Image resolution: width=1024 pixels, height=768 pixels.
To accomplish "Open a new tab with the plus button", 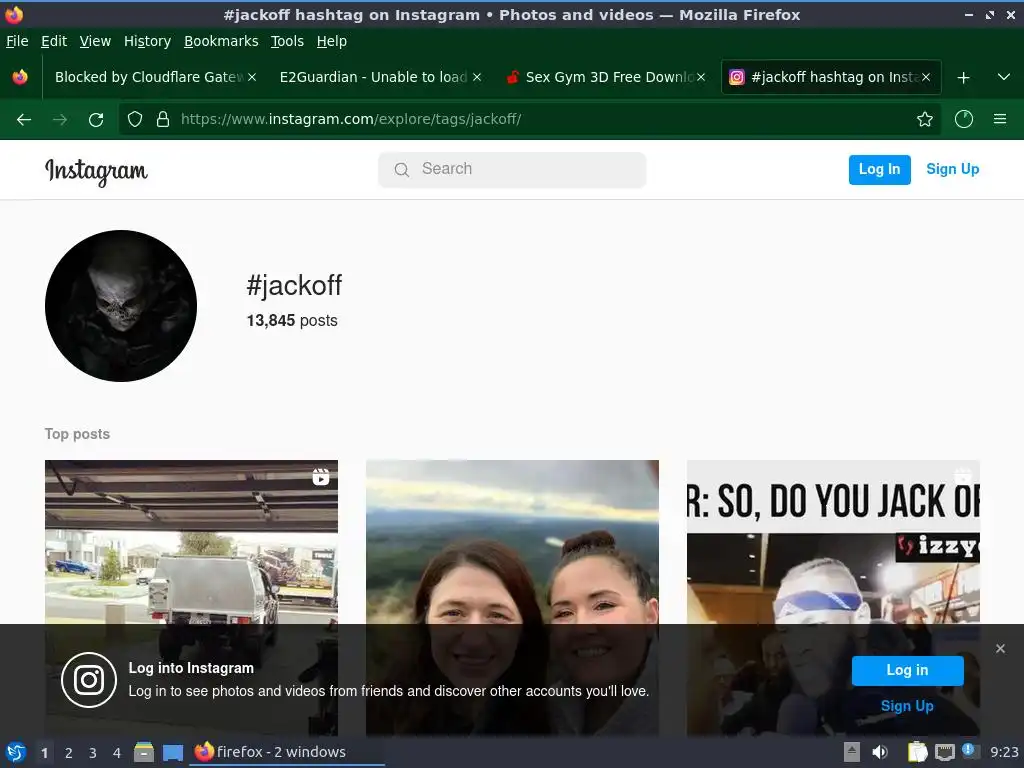I will (x=963, y=78).
